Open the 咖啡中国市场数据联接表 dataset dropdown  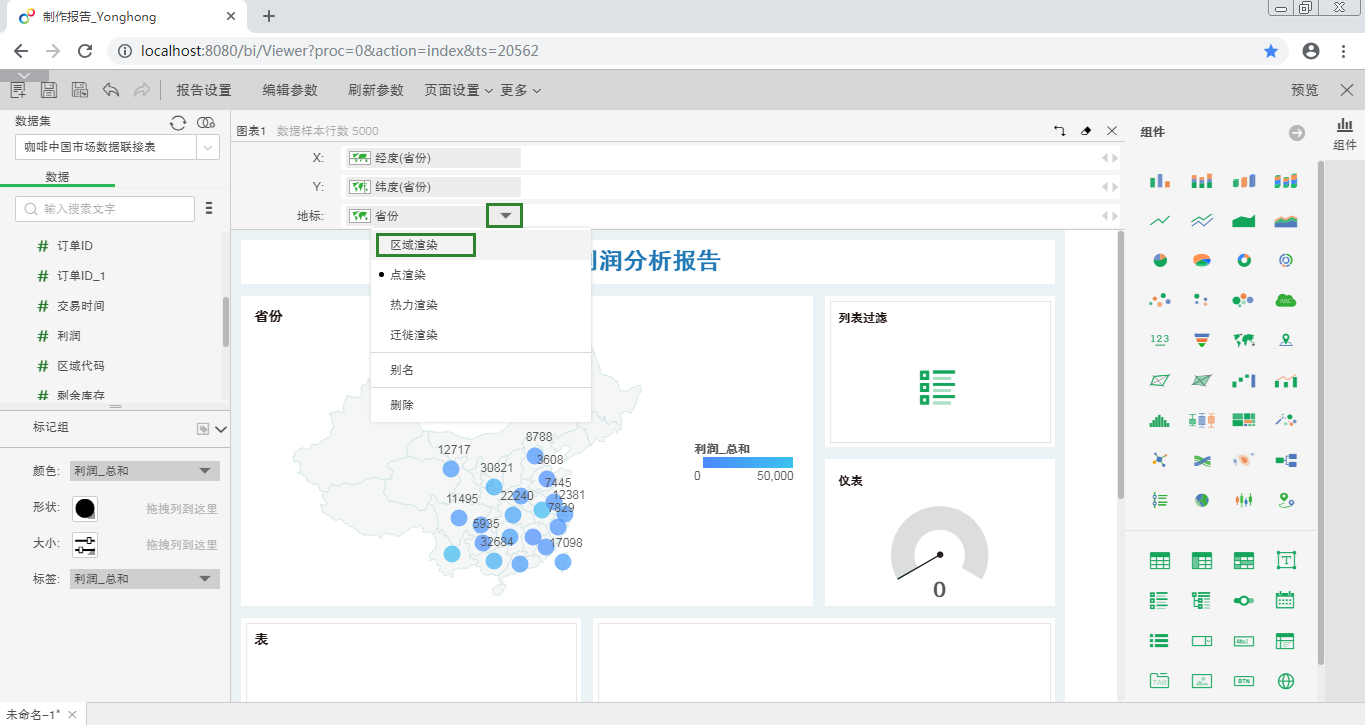[x=207, y=148]
